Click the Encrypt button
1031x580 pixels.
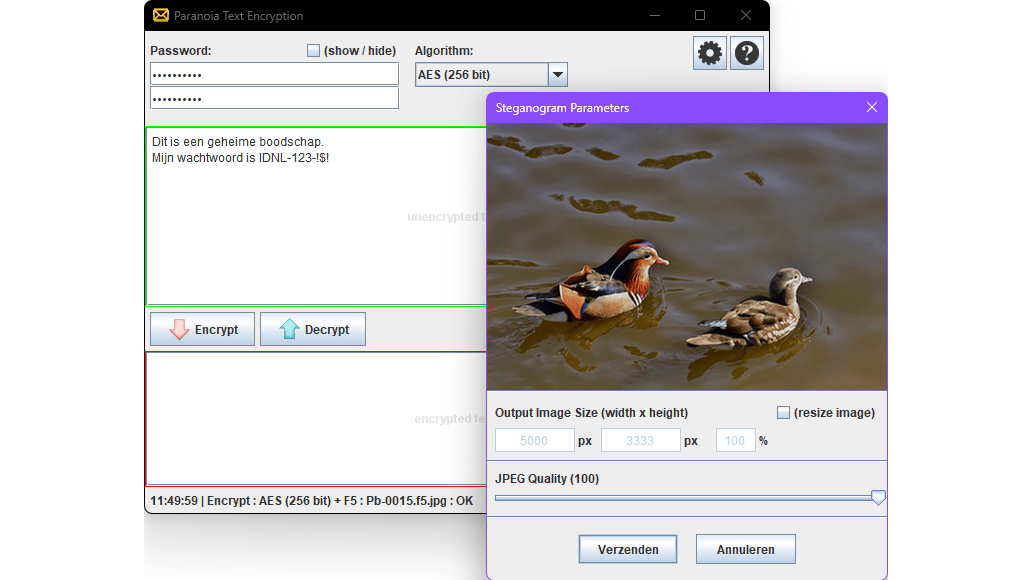click(x=203, y=329)
